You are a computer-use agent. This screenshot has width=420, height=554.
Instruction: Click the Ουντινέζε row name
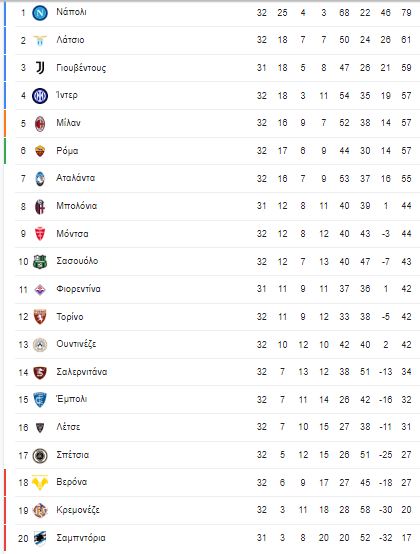tap(76, 344)
